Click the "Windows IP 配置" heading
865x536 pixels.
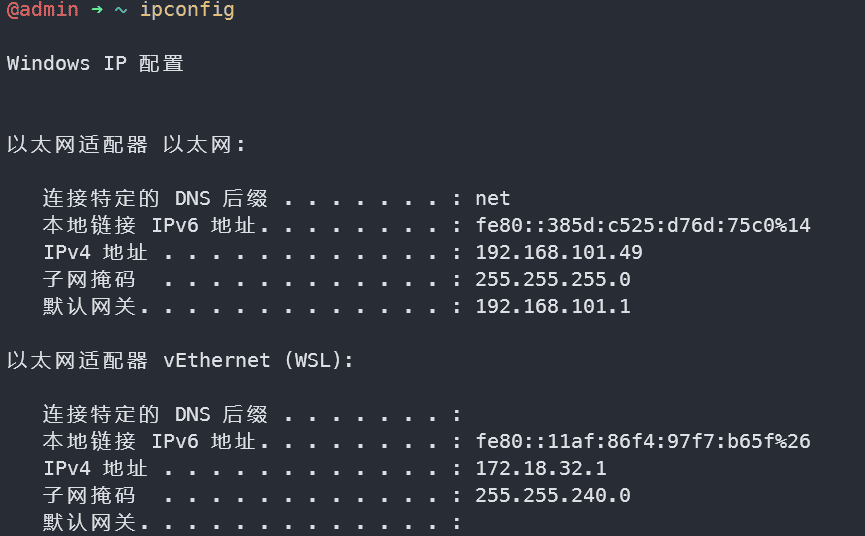coord(95,64)
